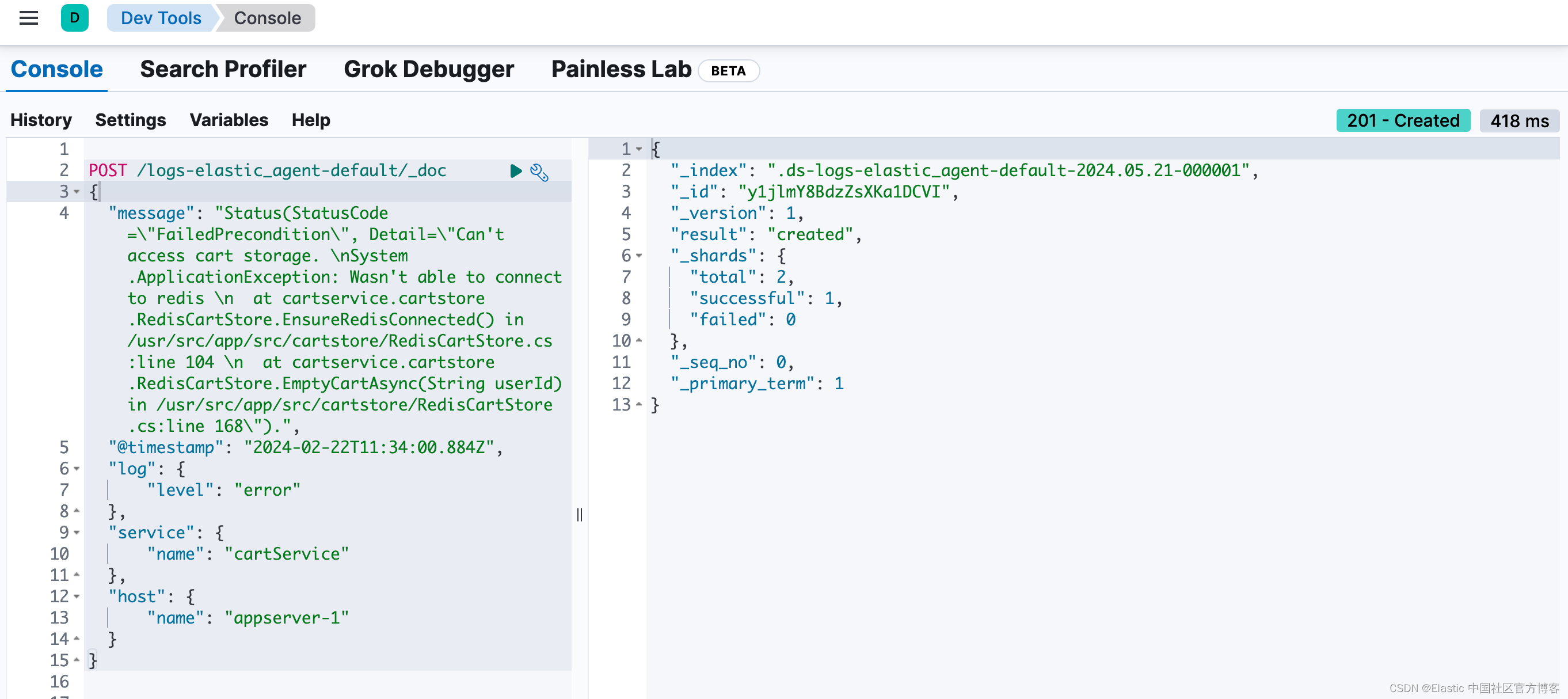The width and height of the screenshot is (1568, 699).
Task: Open the History menu item
Action: [x=41, y=120]
